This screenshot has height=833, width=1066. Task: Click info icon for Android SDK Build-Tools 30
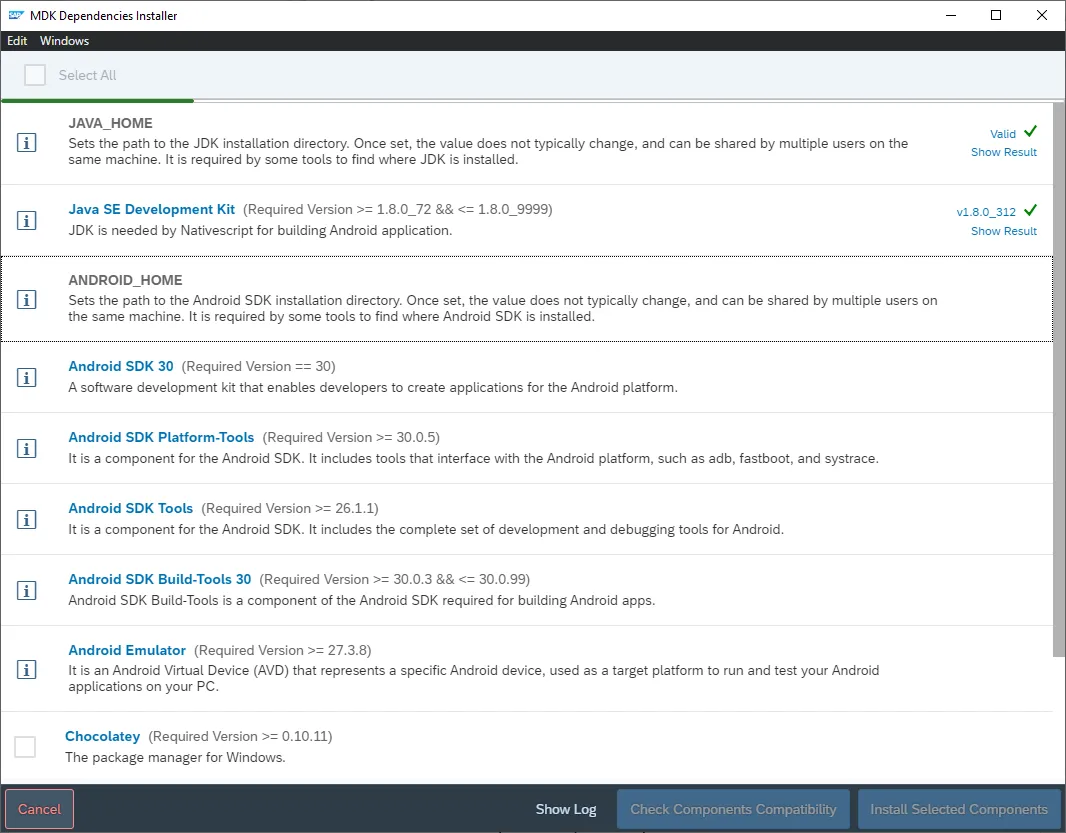pos(27,590)
